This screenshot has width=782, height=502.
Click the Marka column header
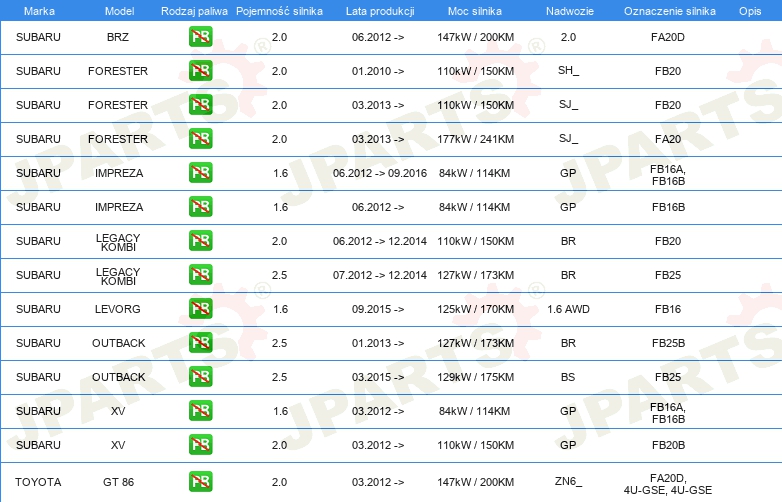(39, 11)
